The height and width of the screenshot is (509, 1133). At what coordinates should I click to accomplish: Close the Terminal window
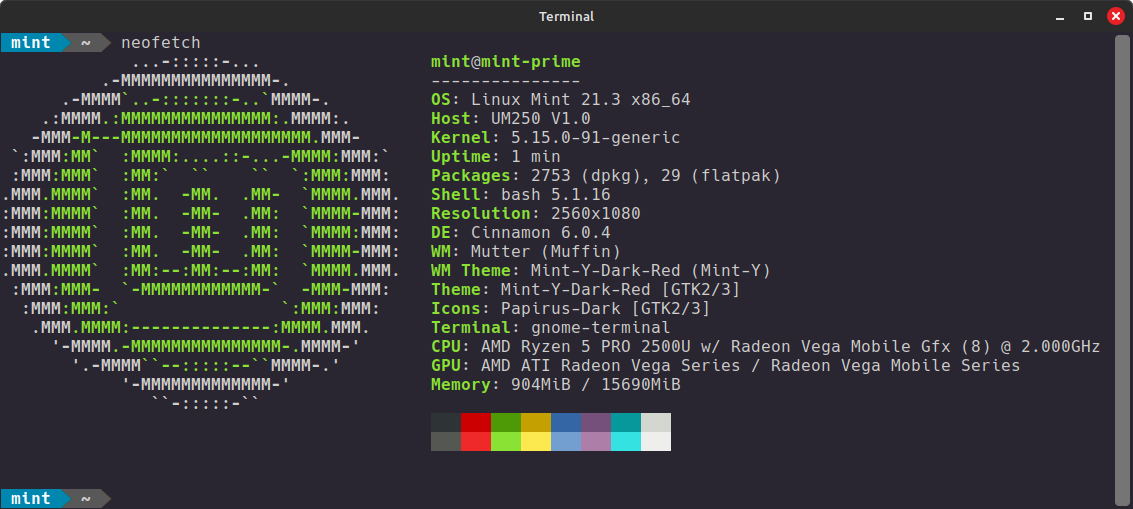click(x=1116, y=16)
